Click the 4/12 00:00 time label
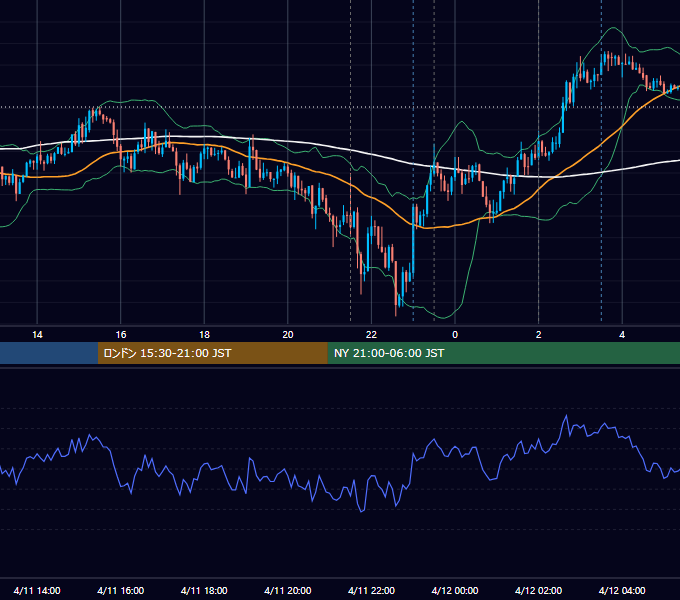Viewport: 680px width, 600px height. [x=455, y=590]
